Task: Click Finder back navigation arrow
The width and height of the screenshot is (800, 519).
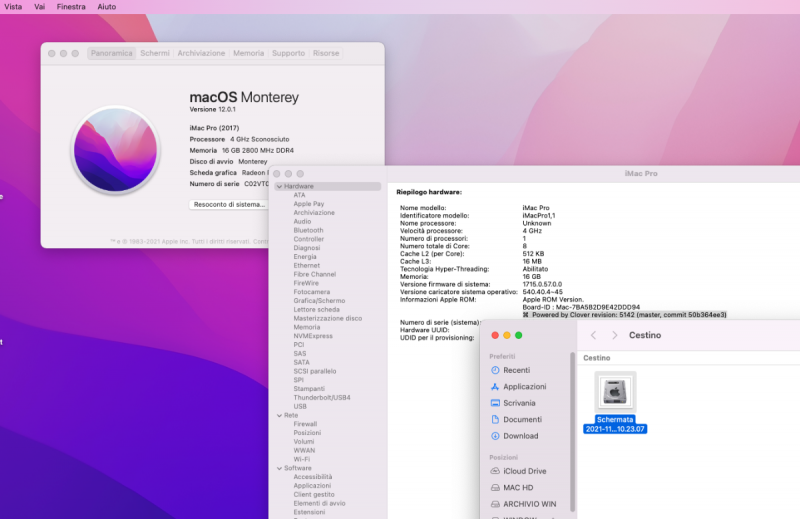Action: coord(593,335)
